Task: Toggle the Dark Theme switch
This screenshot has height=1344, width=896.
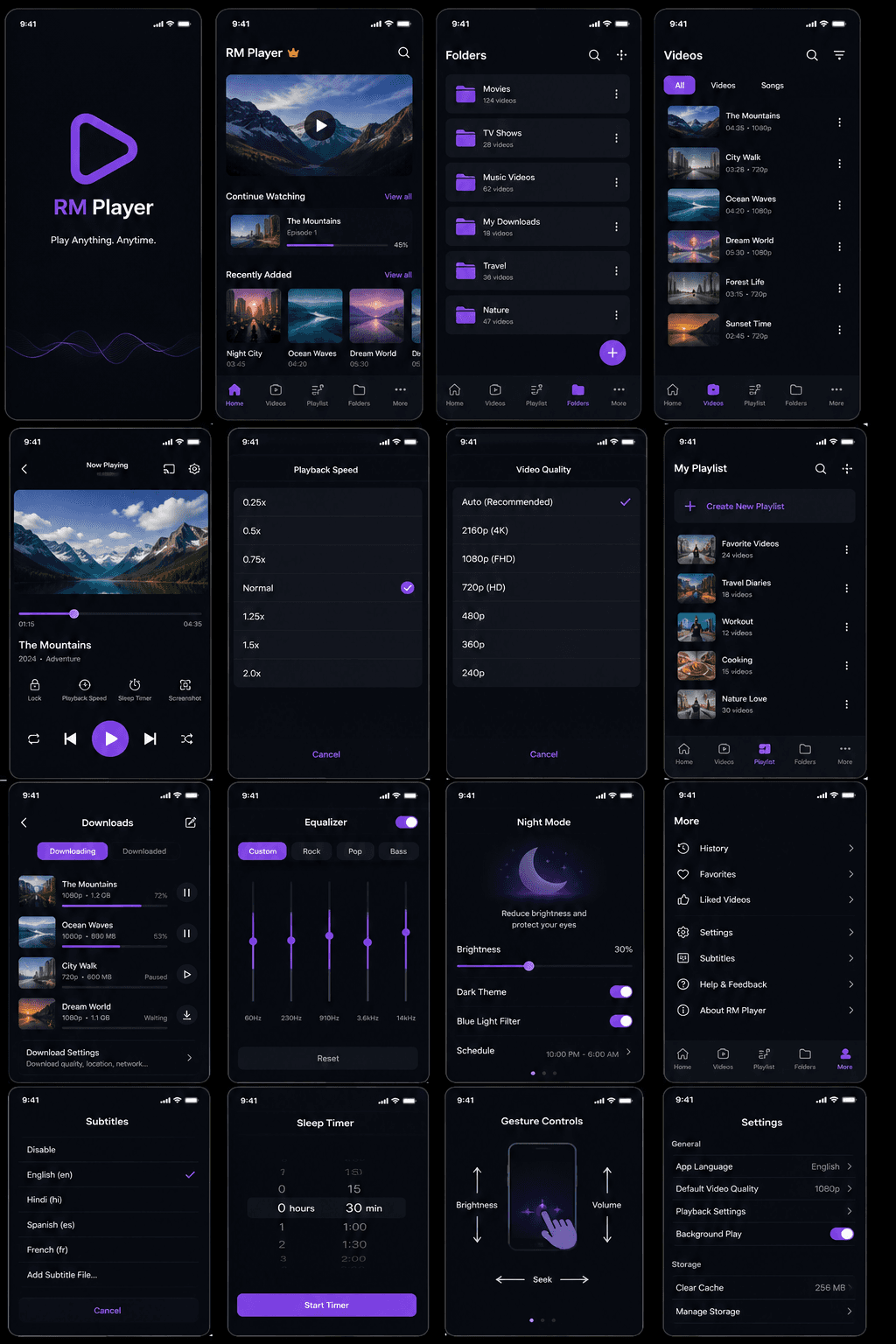Action: pyautogui.click(x=620, y=991)
